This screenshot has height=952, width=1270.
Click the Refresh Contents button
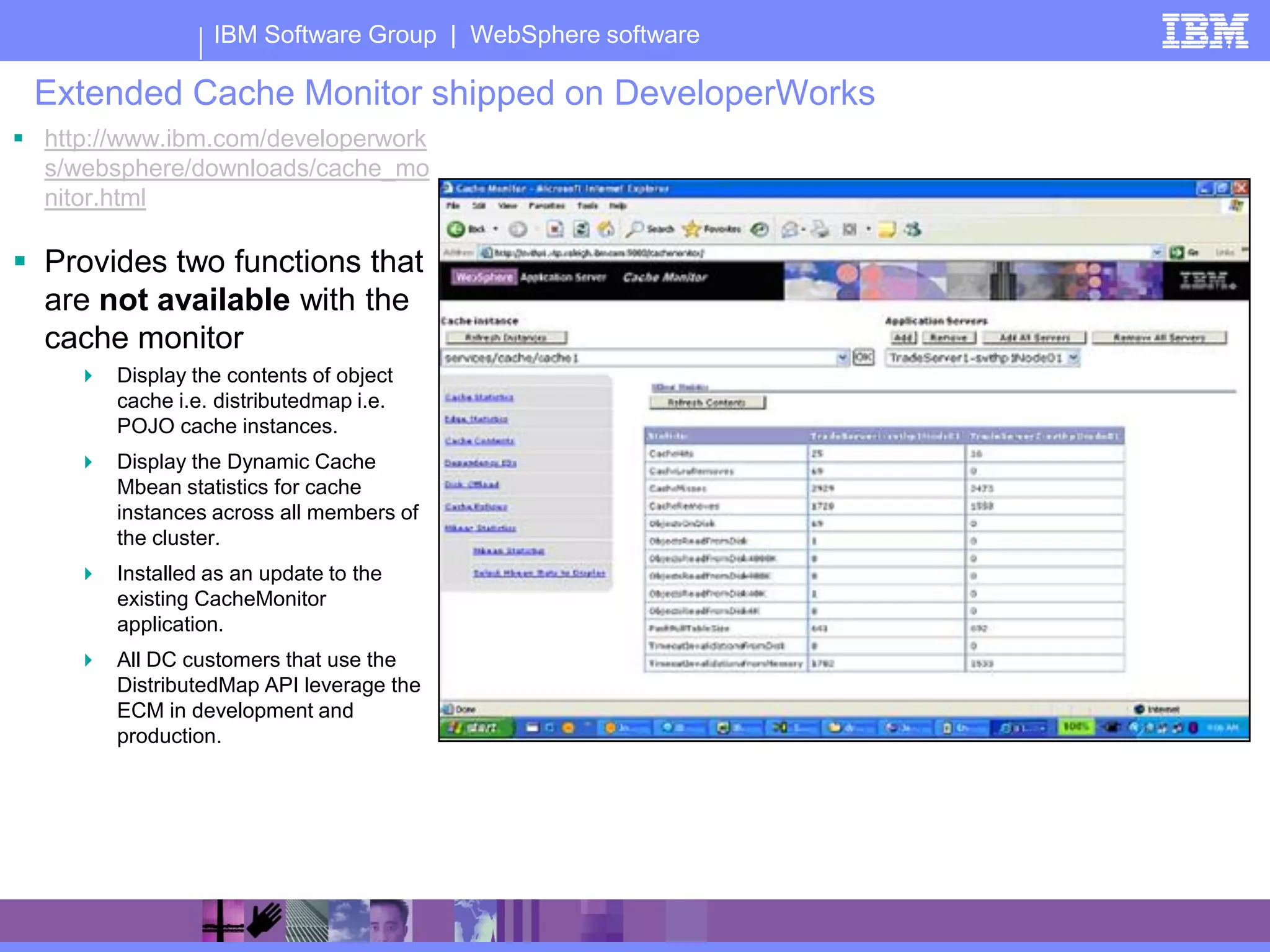point(708,403)
